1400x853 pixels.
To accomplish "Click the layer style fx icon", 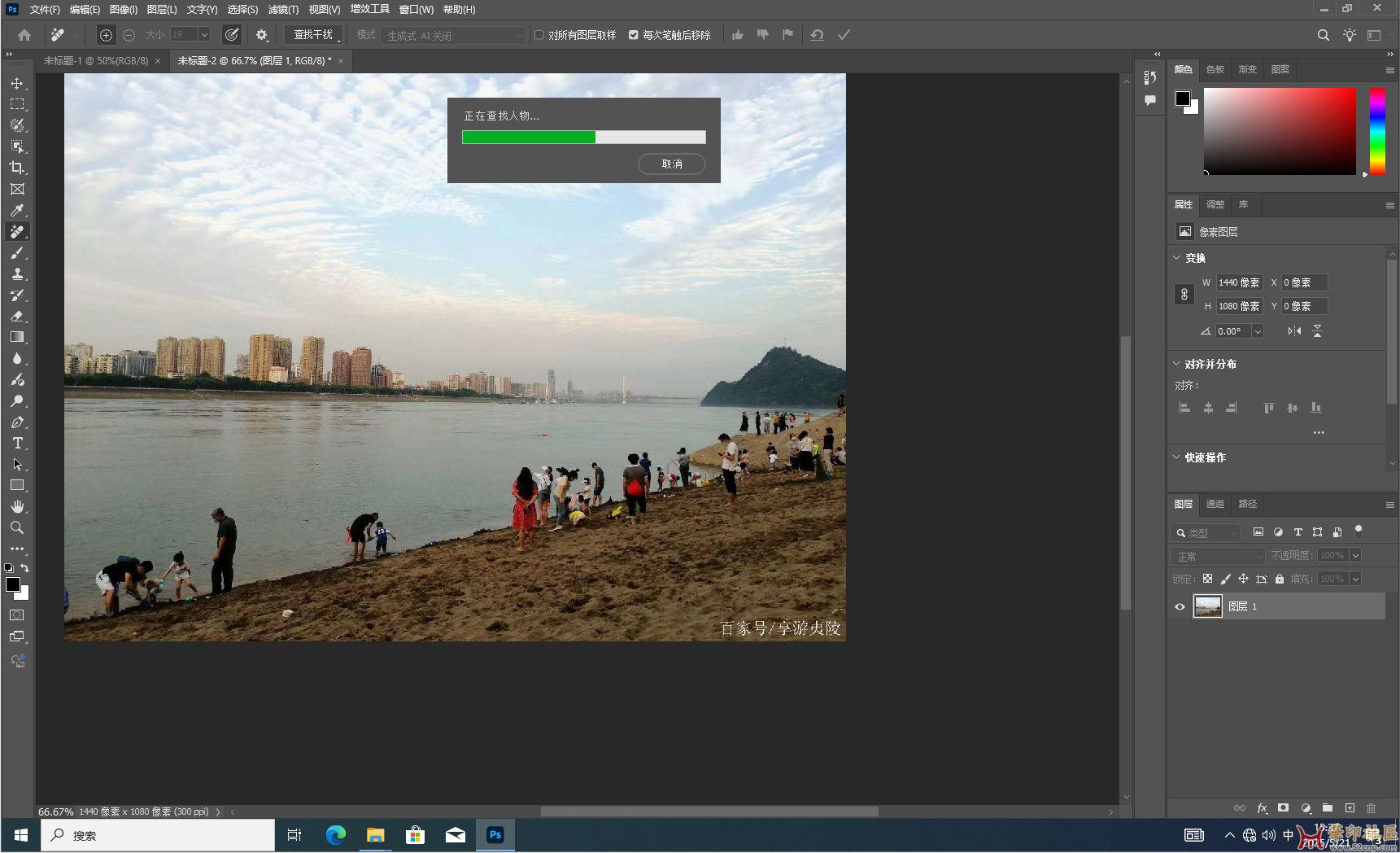I will point(1263,808).
